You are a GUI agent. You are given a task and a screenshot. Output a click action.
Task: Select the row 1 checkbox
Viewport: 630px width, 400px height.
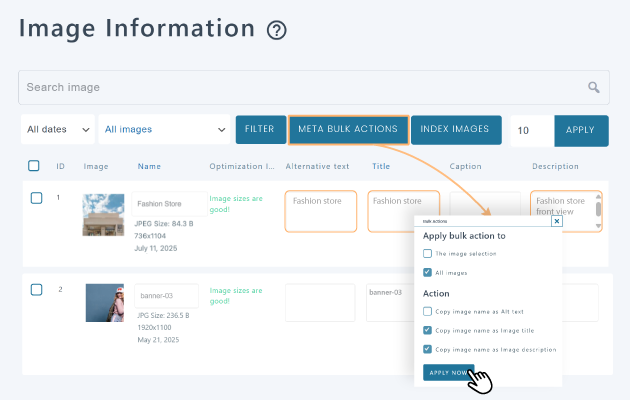pos(36,198)
